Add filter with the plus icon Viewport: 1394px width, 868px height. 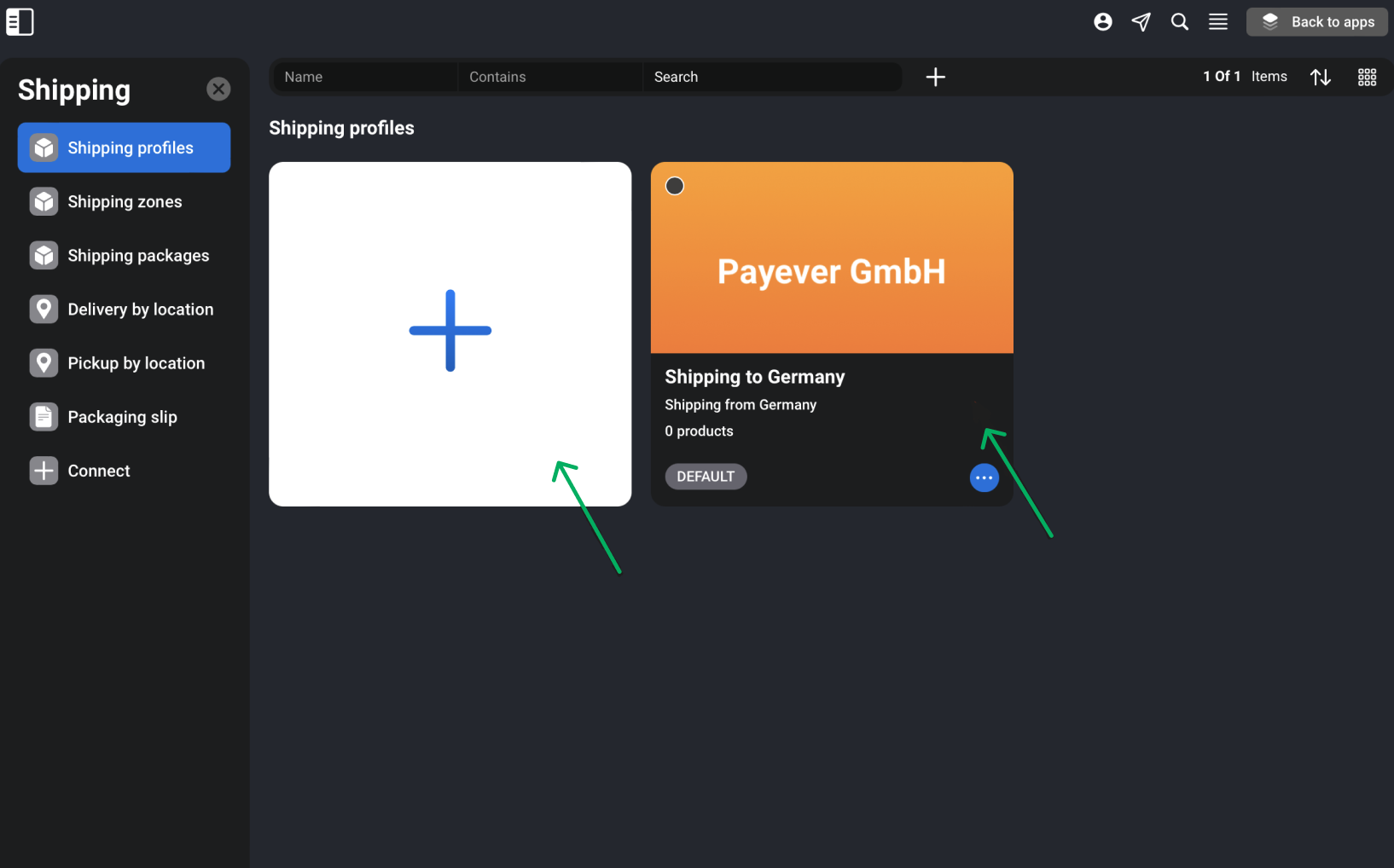pos(936,77)
